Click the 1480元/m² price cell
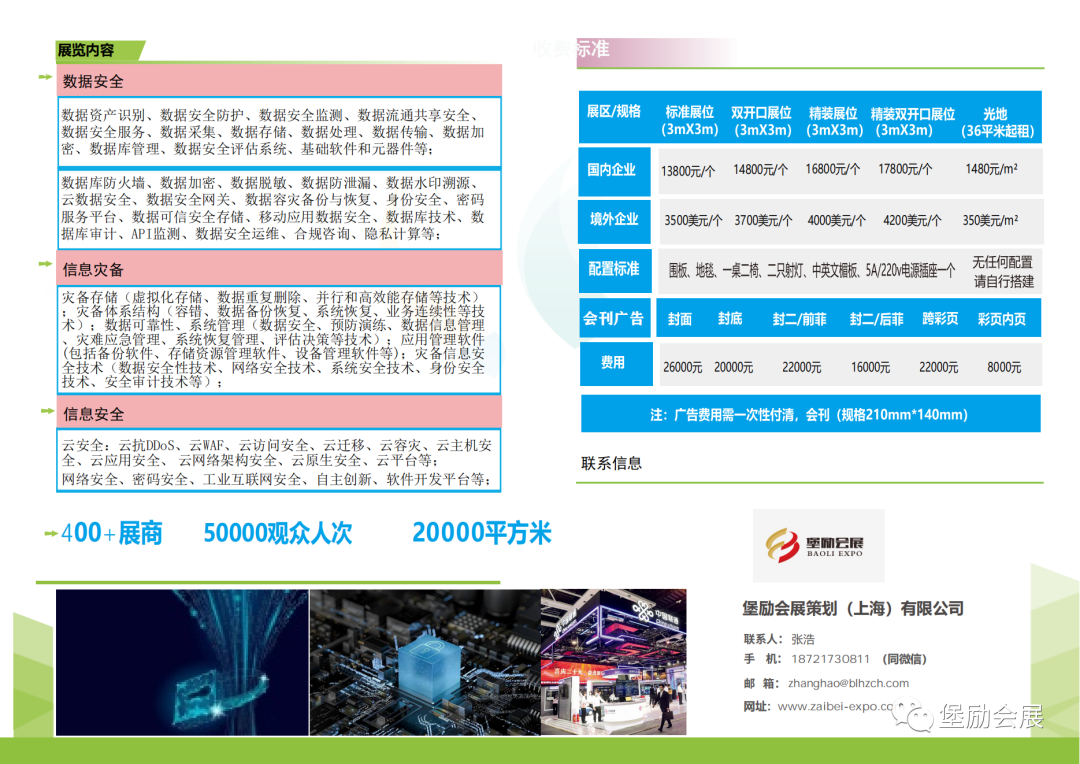This screenshot has width=1080, height=764. coord(991,169)
